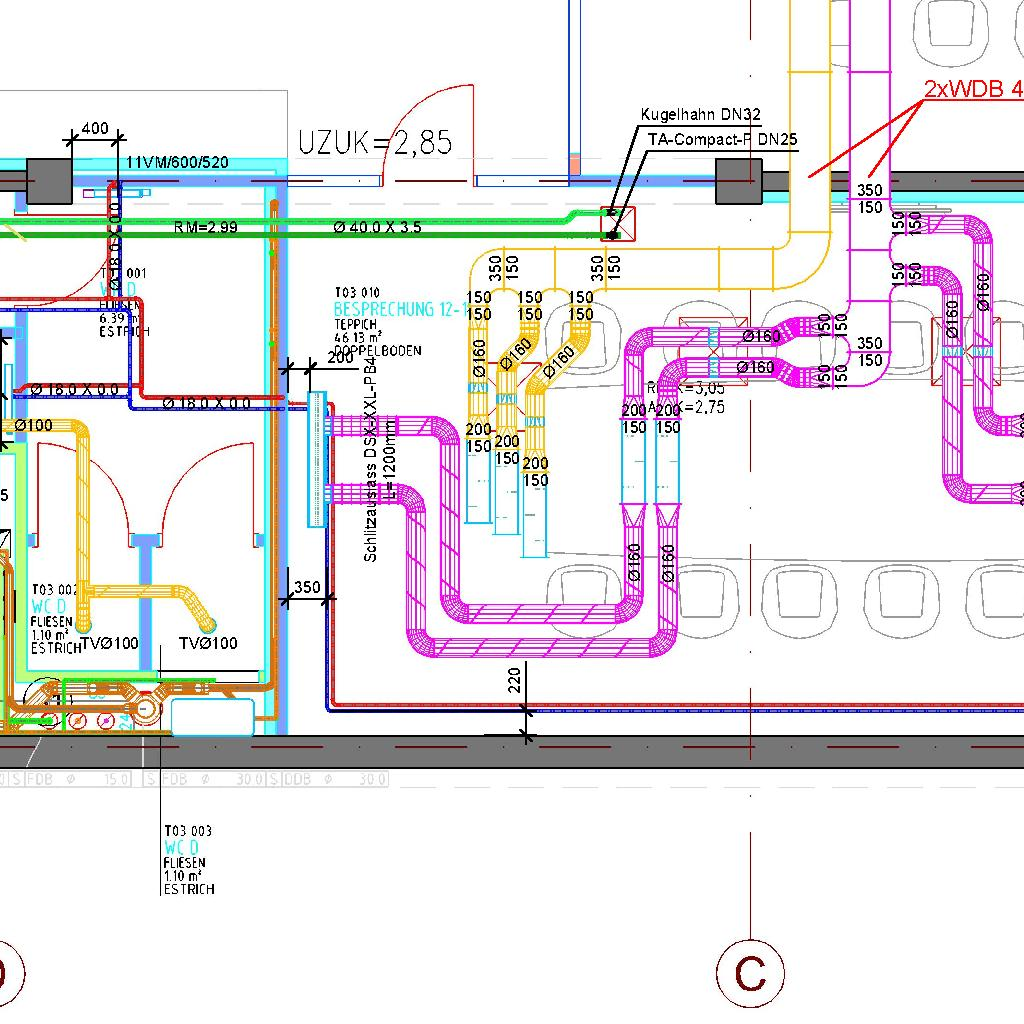Viewport: 1024px width, 1024px height.
Task: Click the Kugelhahn DN32 label
Action: click(701, 115)
